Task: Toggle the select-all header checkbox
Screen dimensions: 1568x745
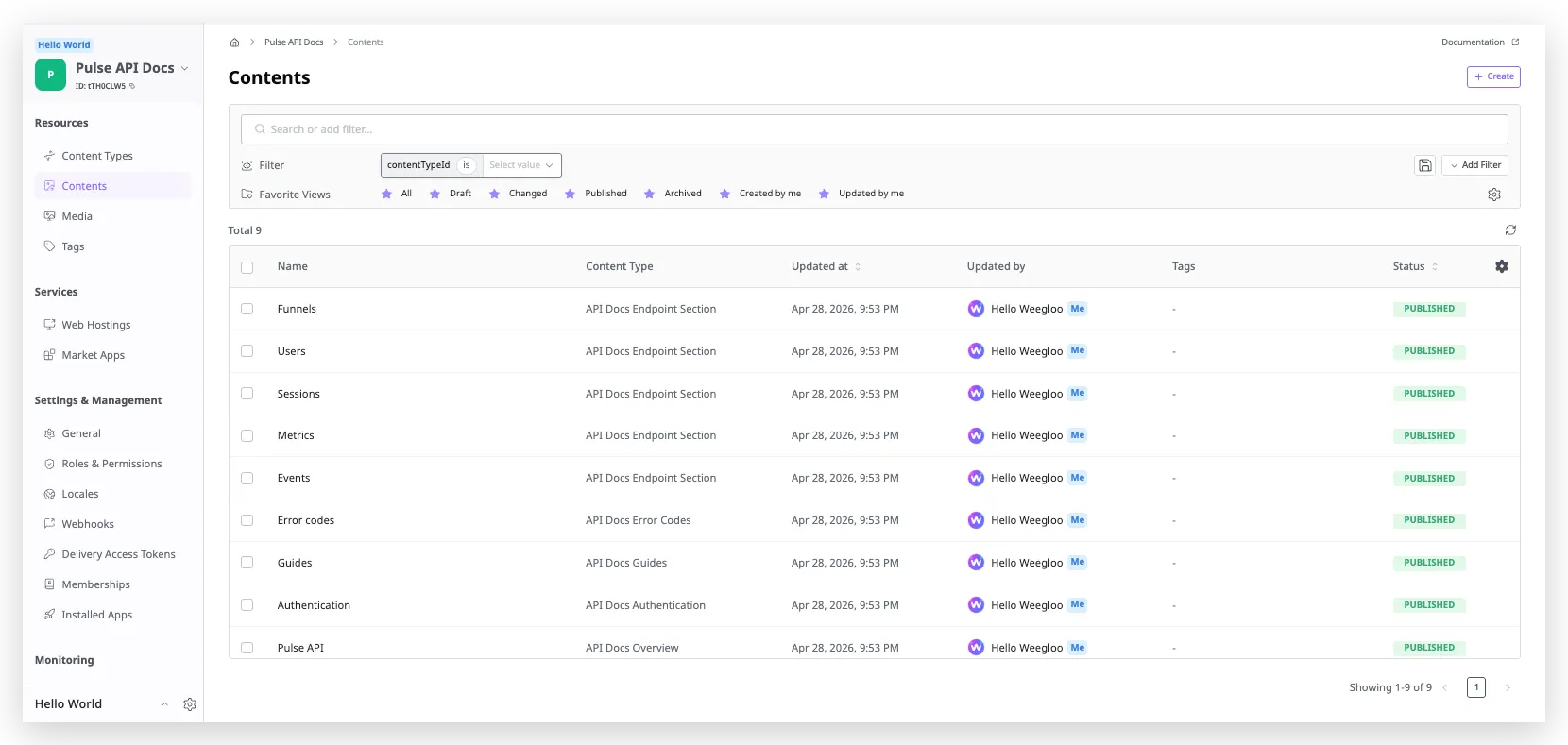Action: tap(247, 267)
